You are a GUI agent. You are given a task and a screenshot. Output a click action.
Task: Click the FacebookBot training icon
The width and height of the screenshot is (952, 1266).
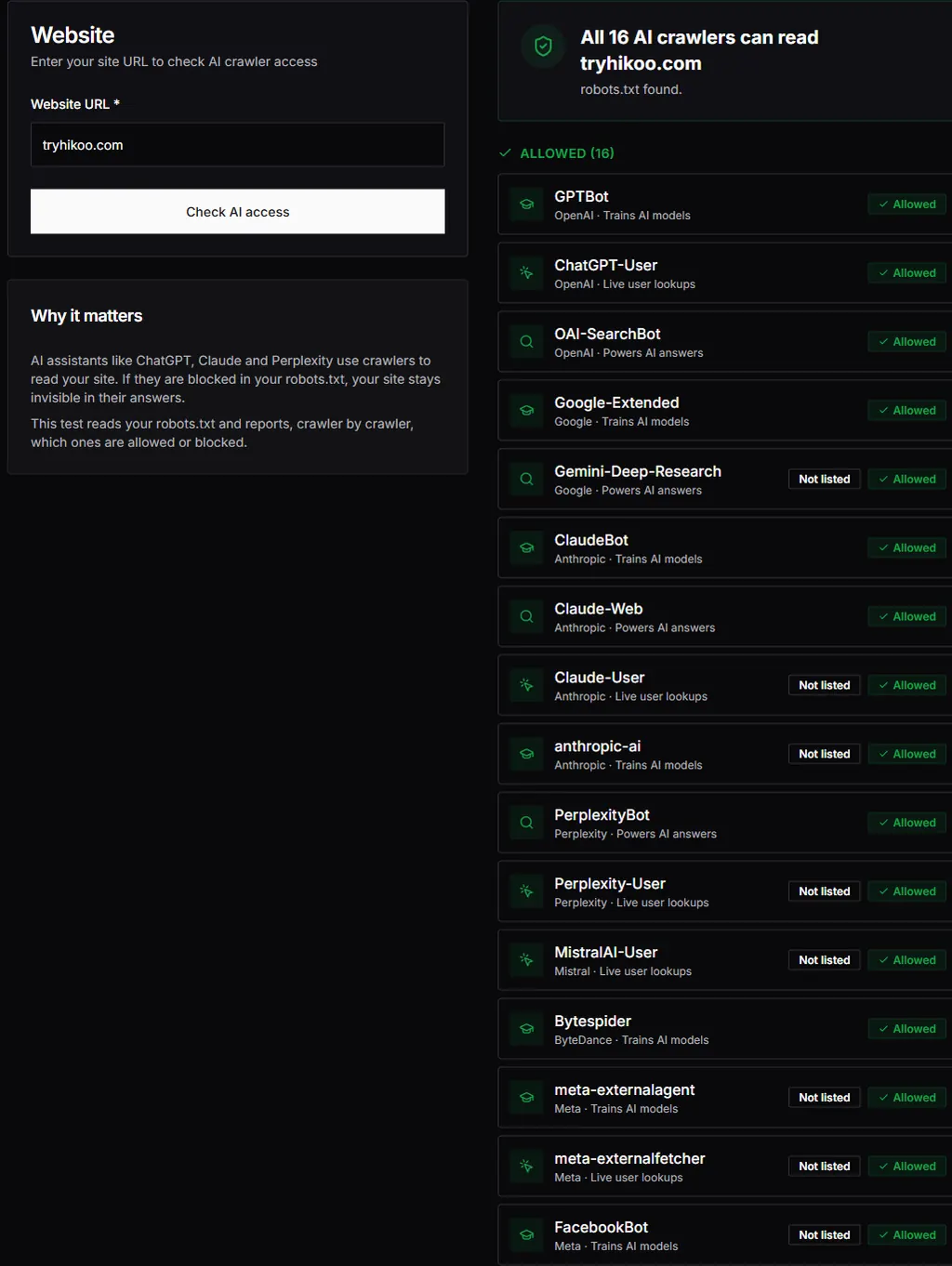pyautogui.click(x=526, y=1236)
